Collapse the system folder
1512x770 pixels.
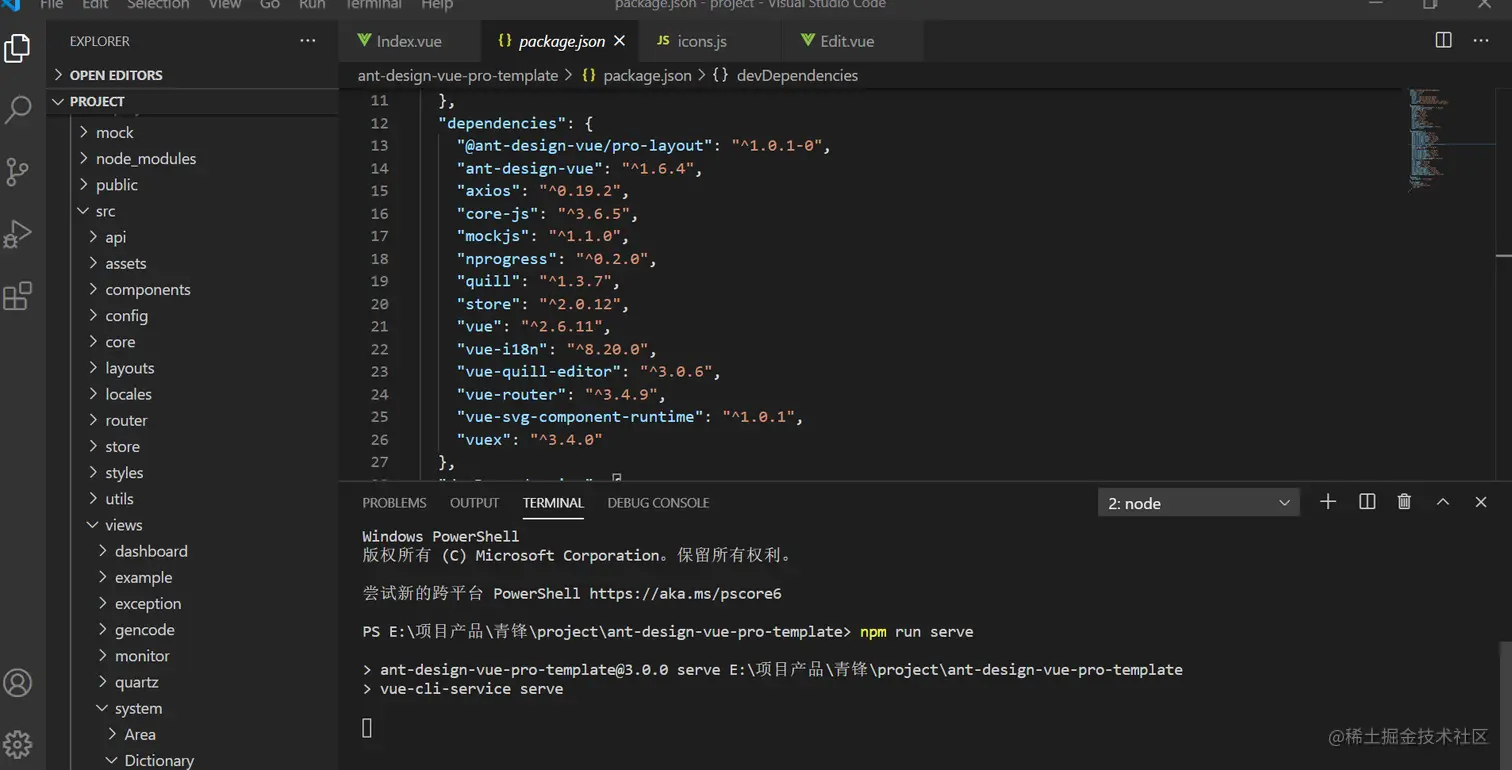coord(193,708)
